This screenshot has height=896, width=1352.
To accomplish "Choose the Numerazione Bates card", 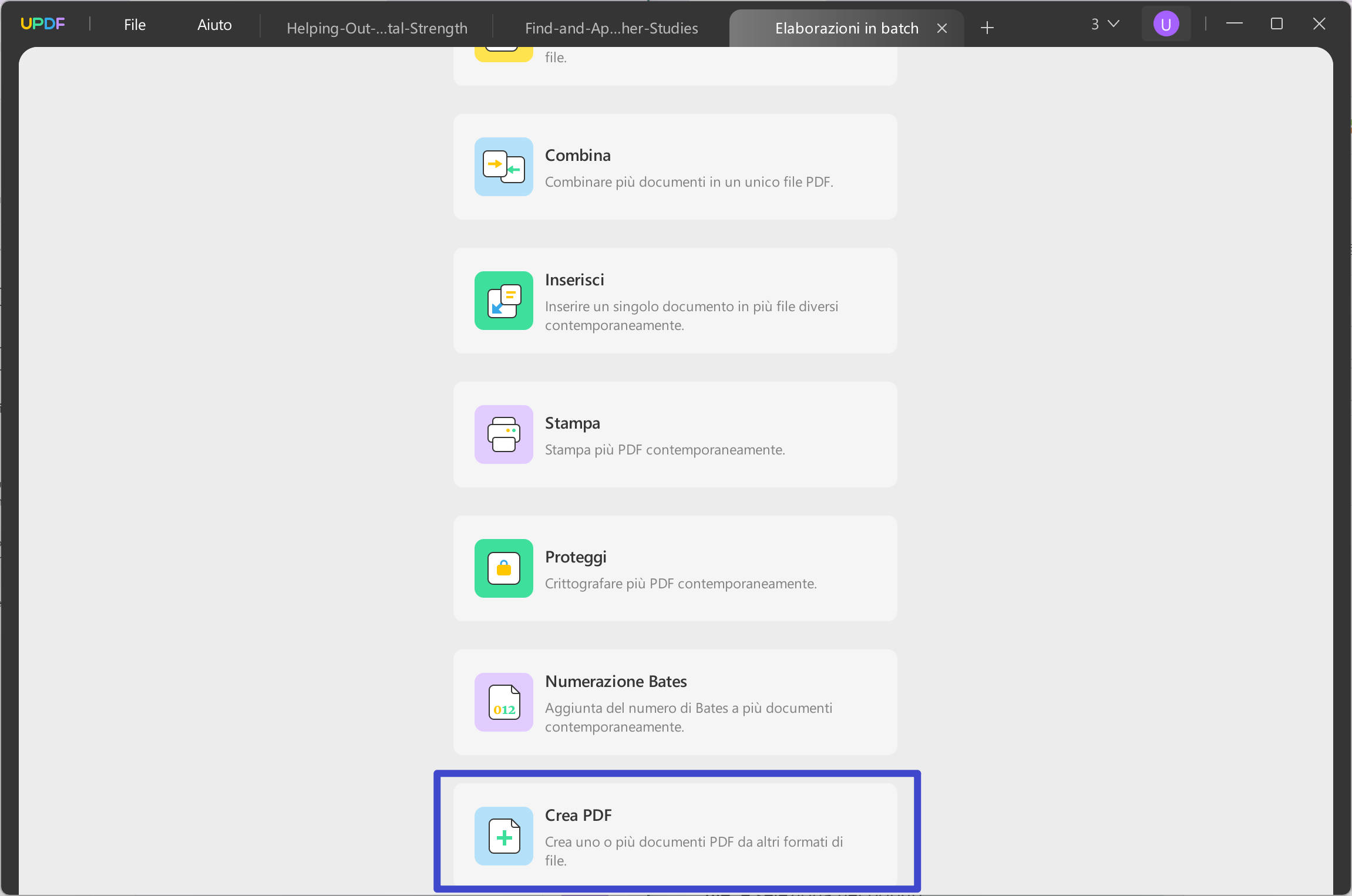I will point(675,702).
